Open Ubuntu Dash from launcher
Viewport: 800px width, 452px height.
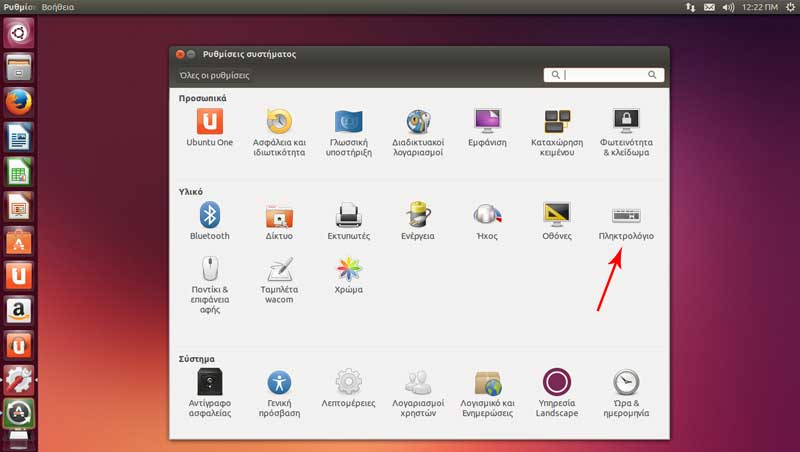pos(19,33)
